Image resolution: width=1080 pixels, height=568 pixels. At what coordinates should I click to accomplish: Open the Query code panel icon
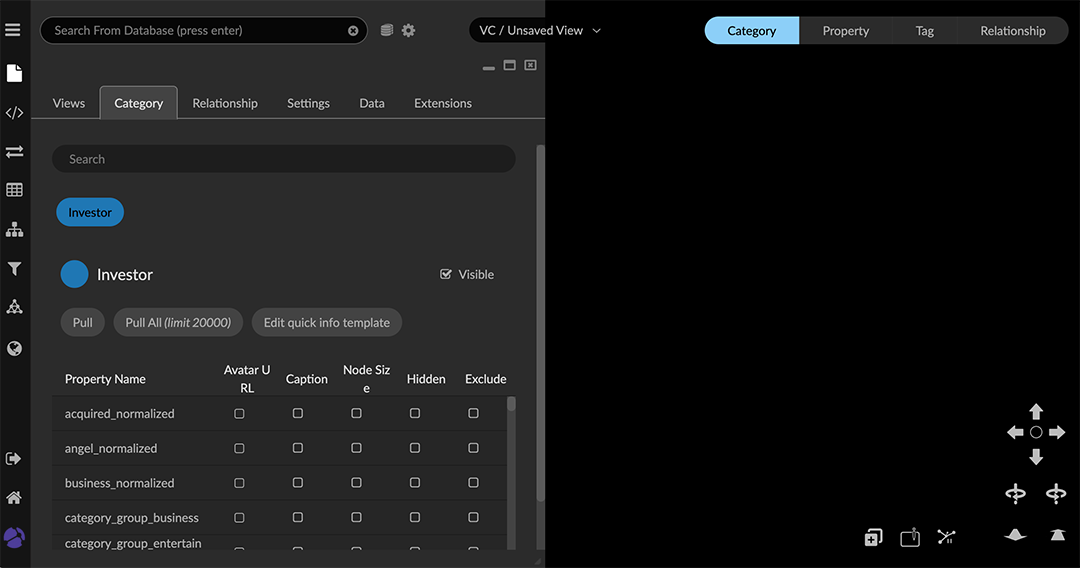[x=14, y=113]
